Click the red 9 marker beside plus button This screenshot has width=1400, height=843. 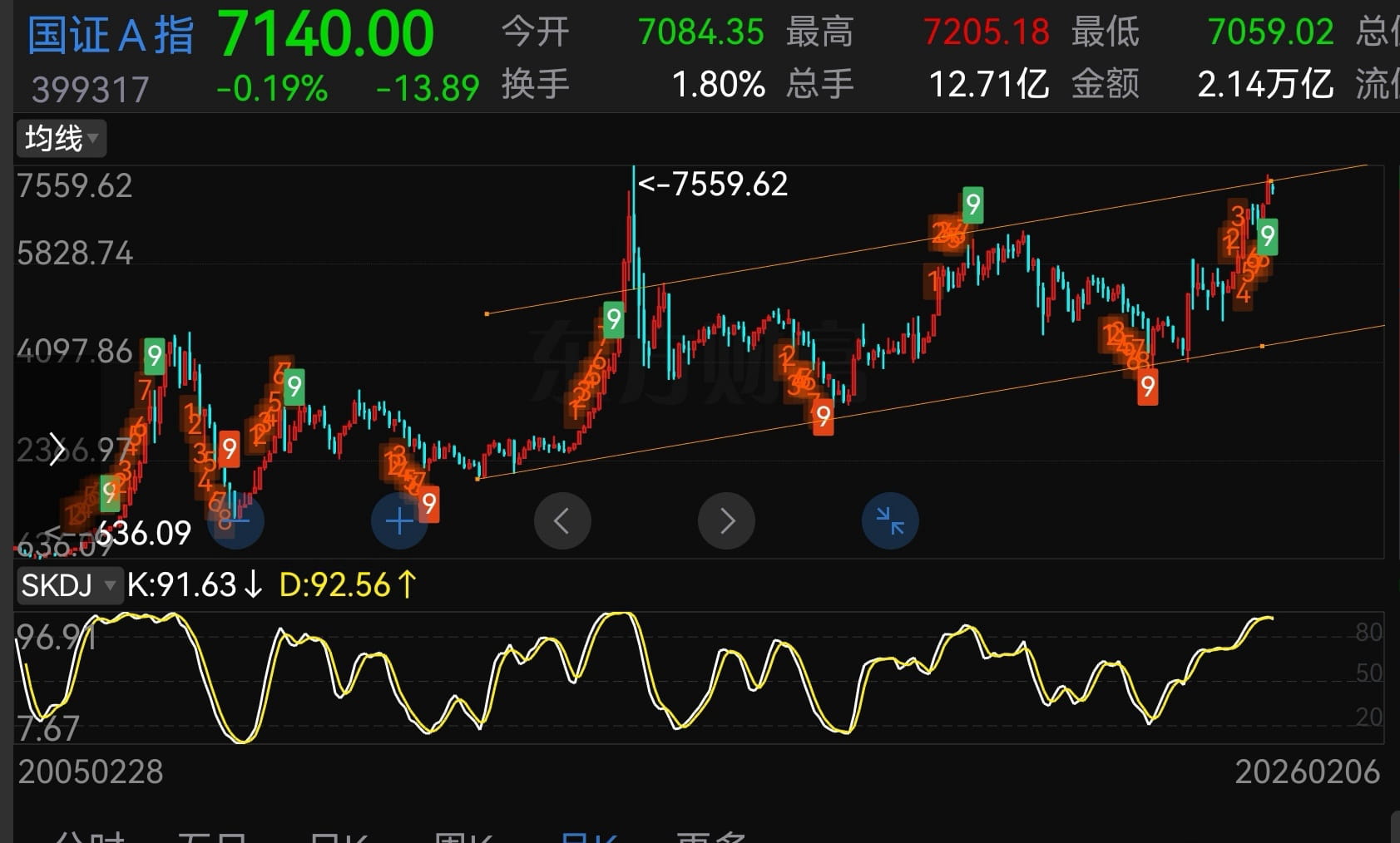429,504
